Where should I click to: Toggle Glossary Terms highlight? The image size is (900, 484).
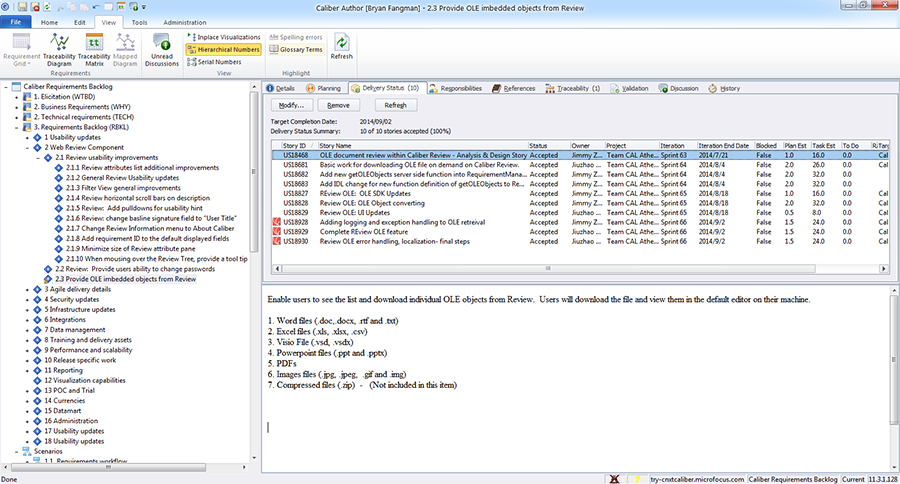tap(296, 49)
